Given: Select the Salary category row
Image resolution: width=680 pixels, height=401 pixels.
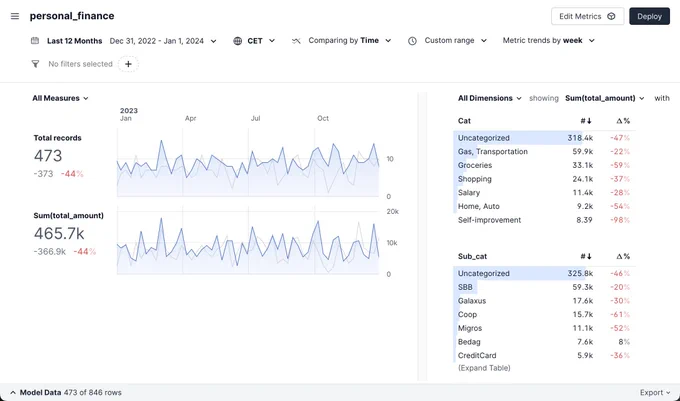Looking at the screenshot, I should (x=544, y=193).
